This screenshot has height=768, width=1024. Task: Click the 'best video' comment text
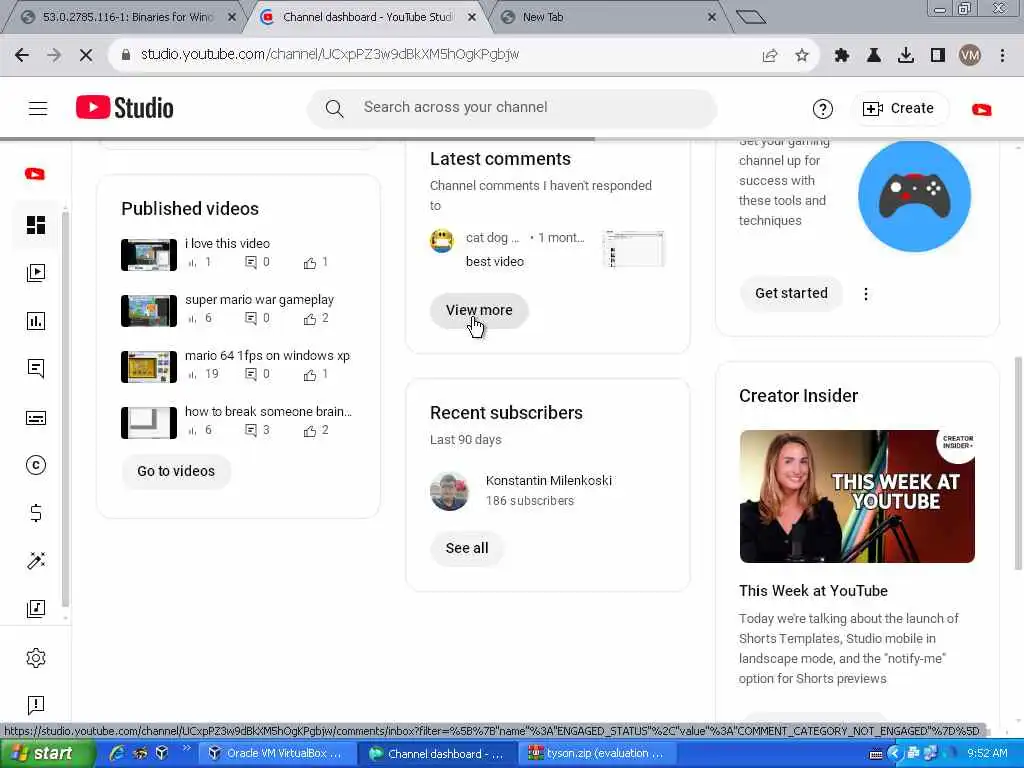tap(494, 262)
